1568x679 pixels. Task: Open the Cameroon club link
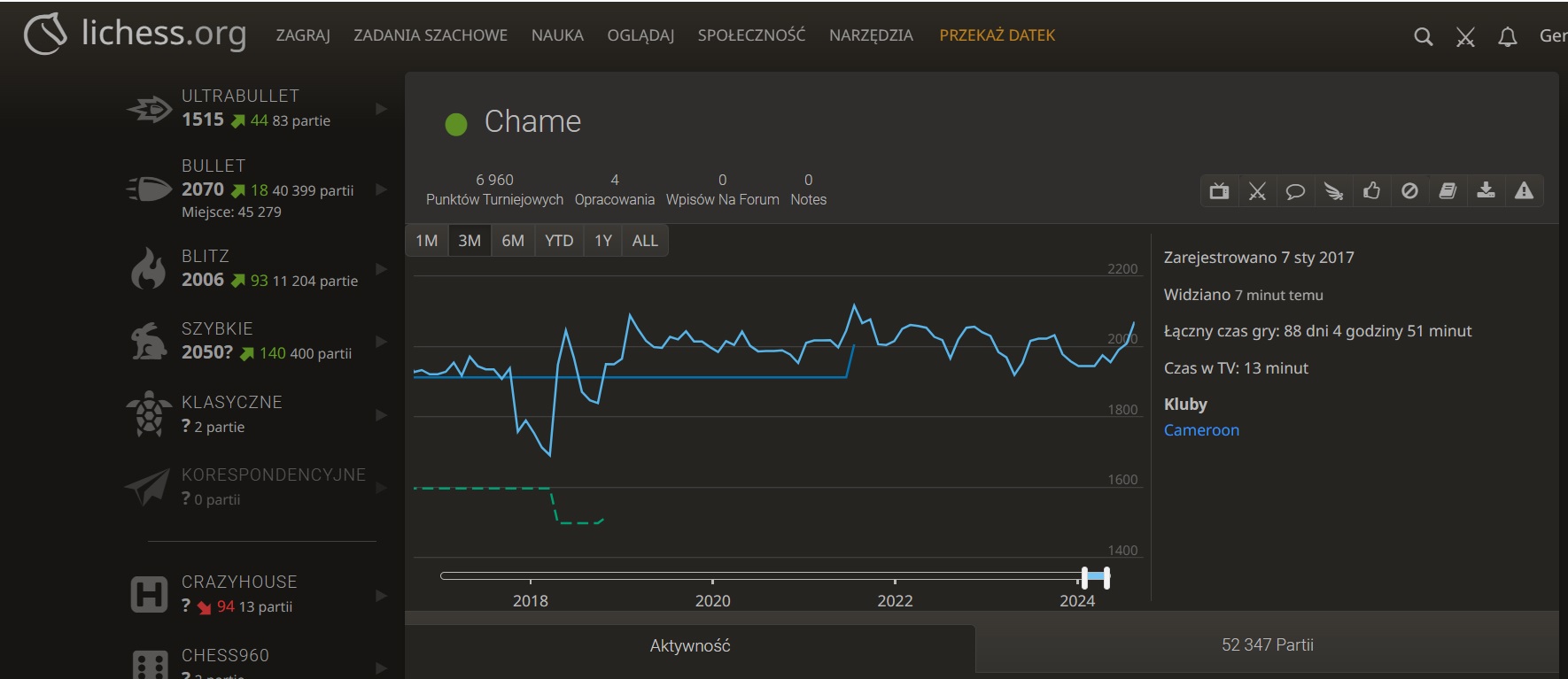click(x=1201, y=430)
